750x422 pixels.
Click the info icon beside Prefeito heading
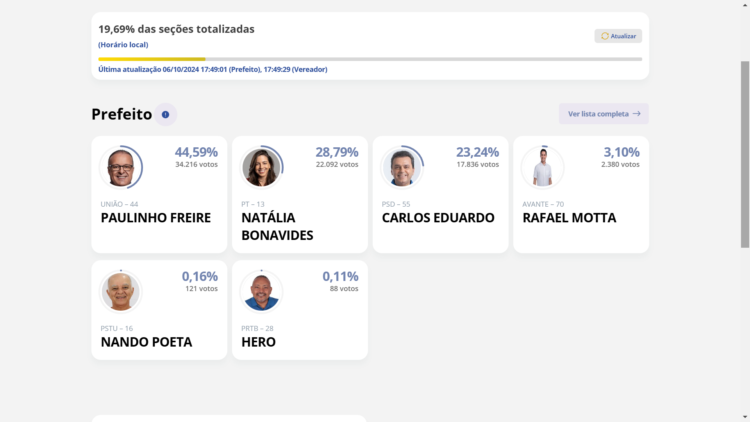coord(165,115)
